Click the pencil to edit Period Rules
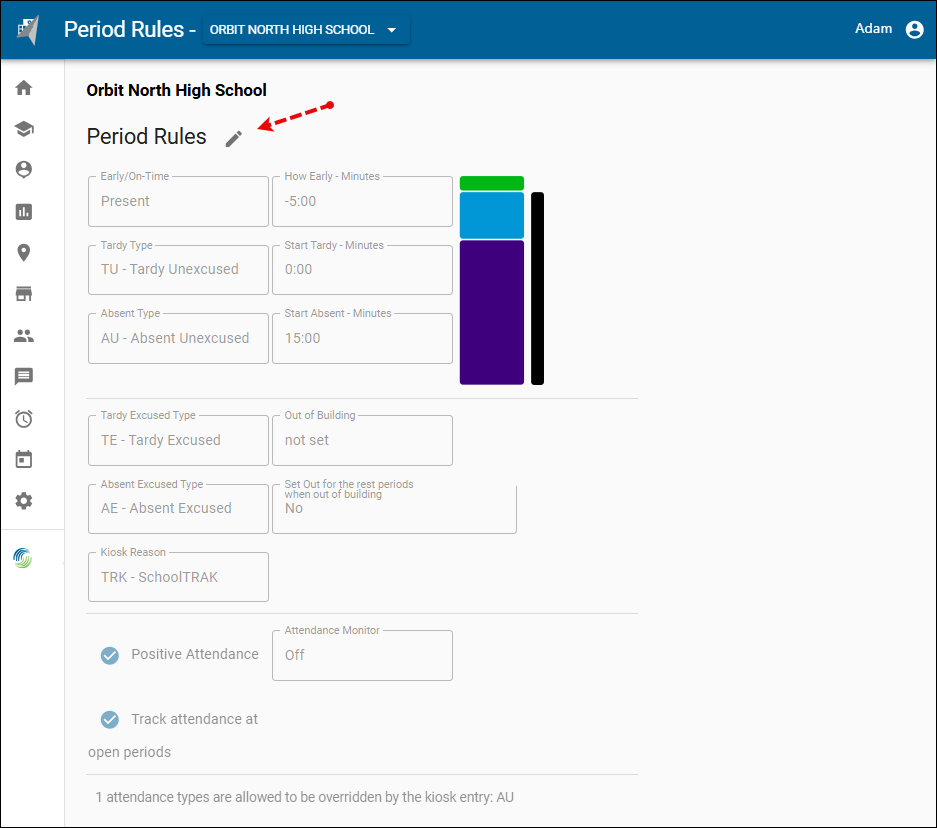The height and width of the screenshot is (828, 937). click(x=233, y=139)
